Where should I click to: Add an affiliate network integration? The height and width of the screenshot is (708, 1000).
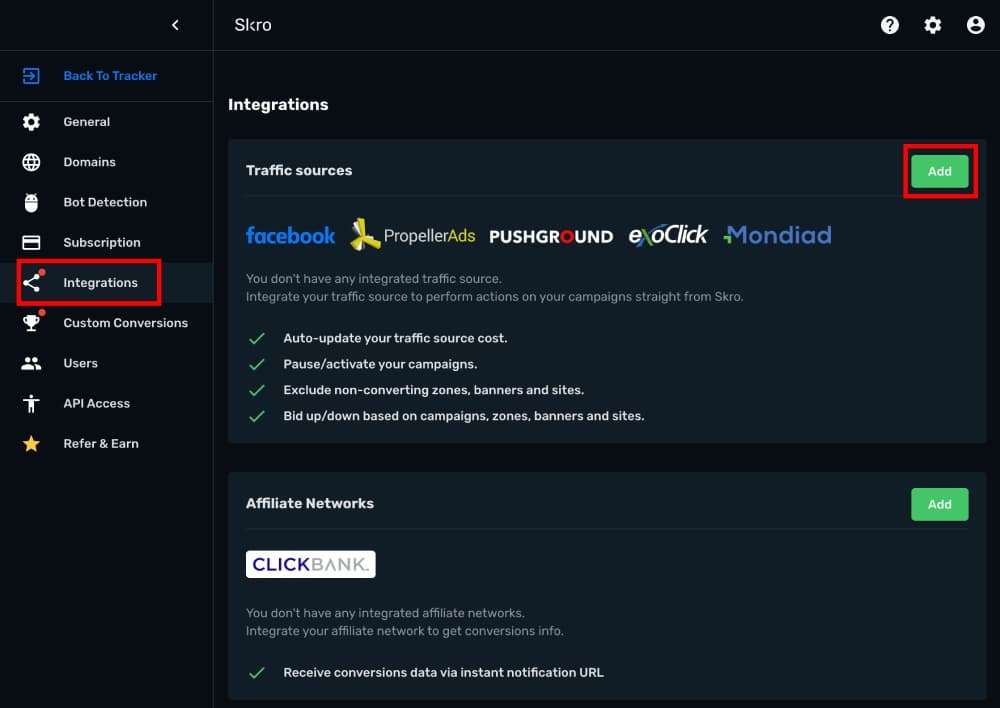click(939, 505)
